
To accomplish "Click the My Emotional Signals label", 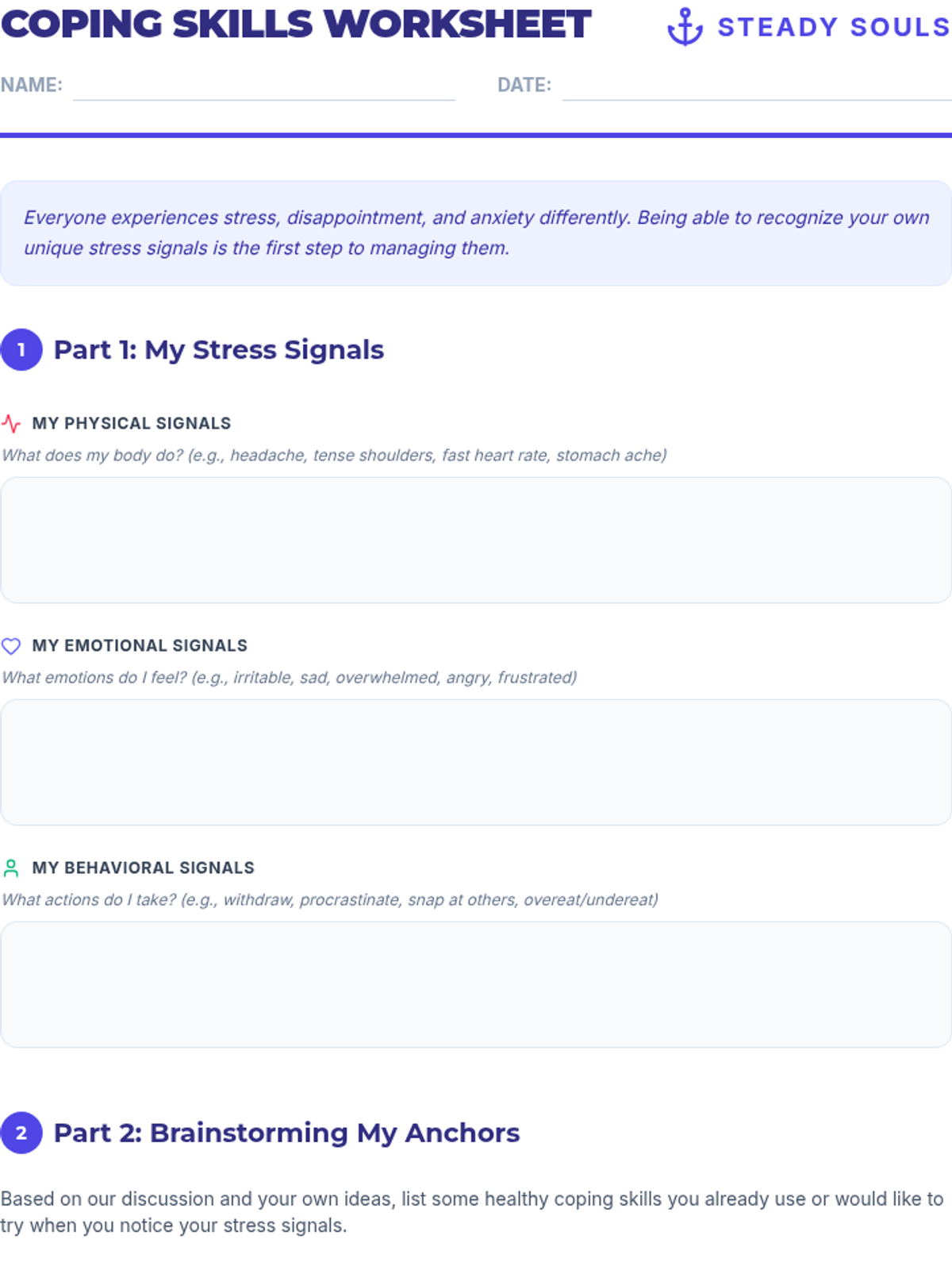I will click(140, 645).
